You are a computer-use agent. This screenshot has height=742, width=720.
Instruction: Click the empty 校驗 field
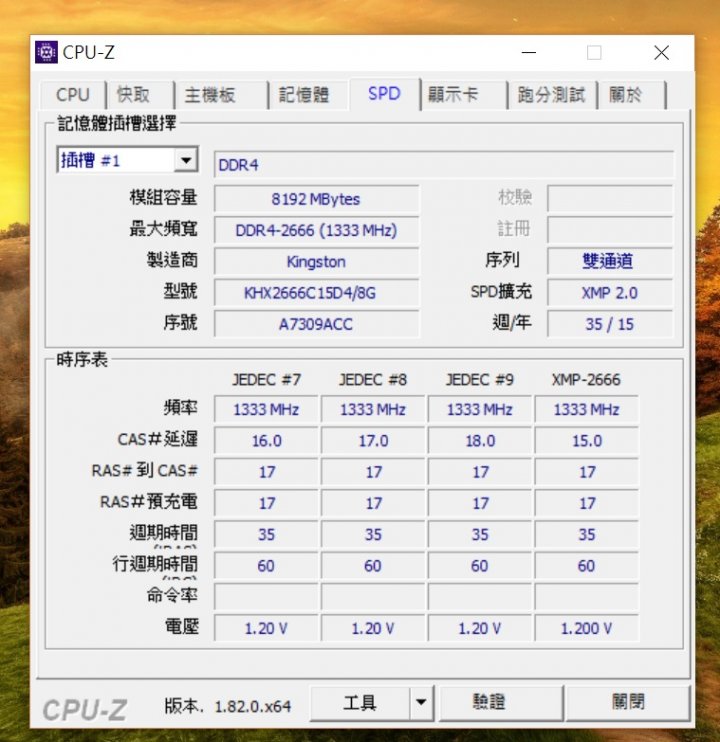610,199
